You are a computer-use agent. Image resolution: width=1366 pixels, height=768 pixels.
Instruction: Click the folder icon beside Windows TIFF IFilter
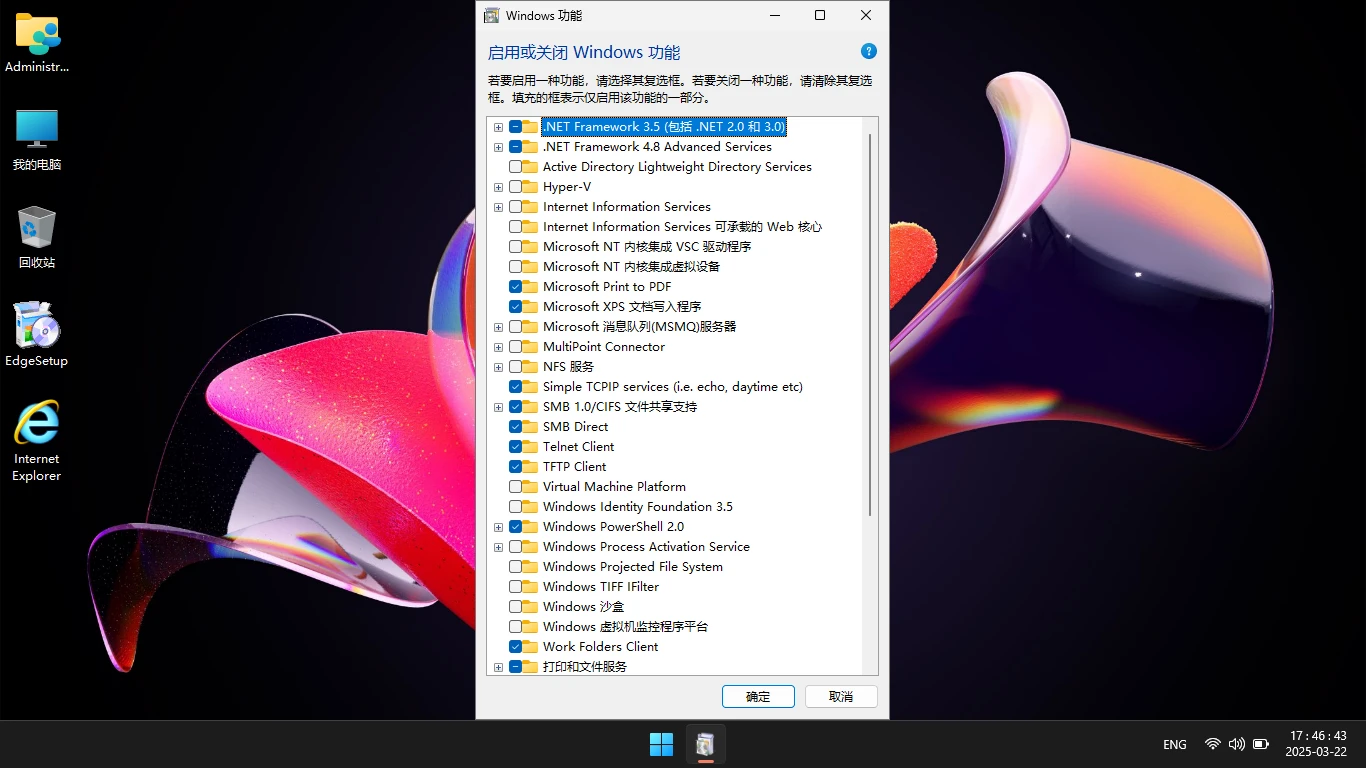coord(530,587)
